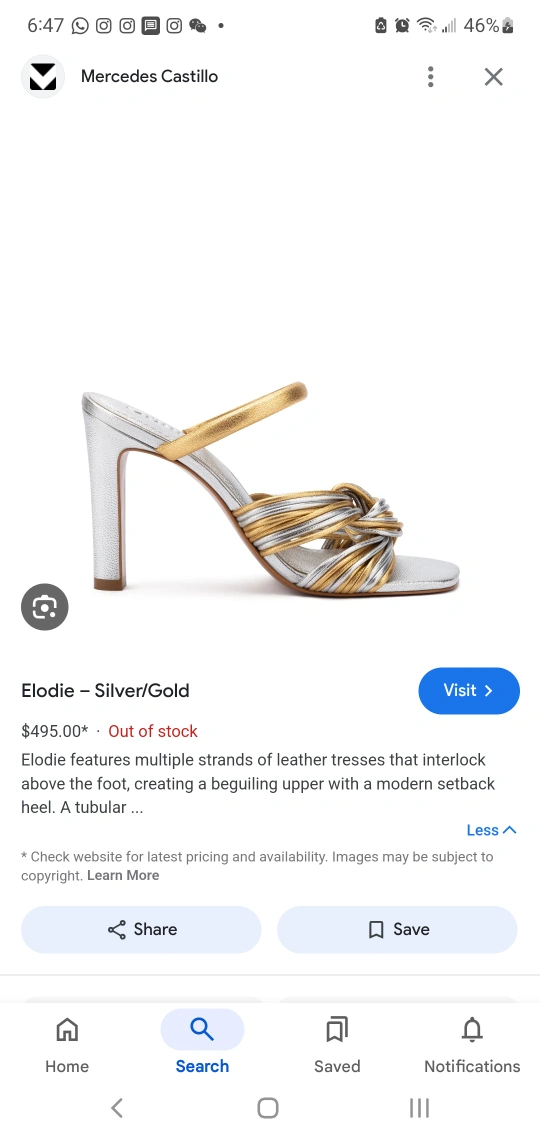Close the product detail view
The image size is (540, 1140).
click(493, 76)
